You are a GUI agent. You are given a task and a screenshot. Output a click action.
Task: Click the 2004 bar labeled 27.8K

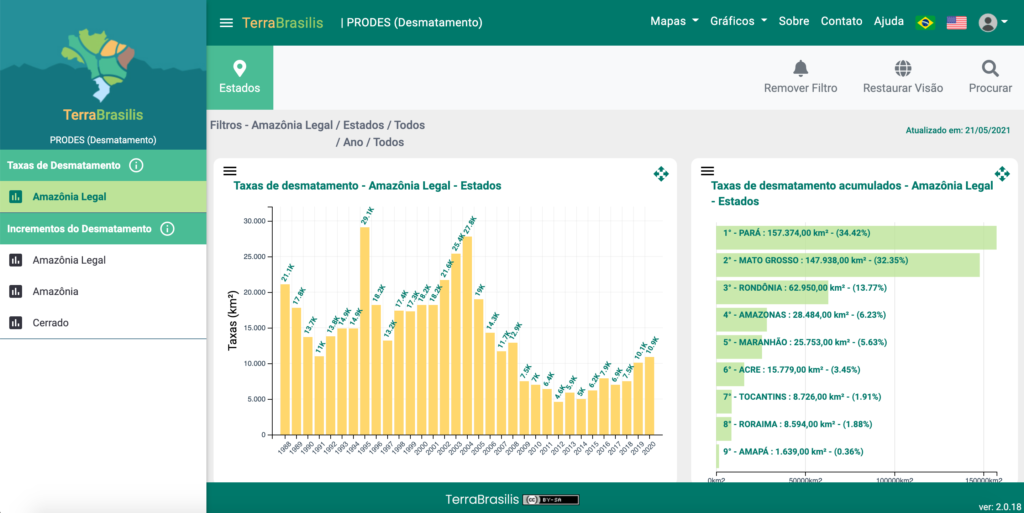click(467, 335)
